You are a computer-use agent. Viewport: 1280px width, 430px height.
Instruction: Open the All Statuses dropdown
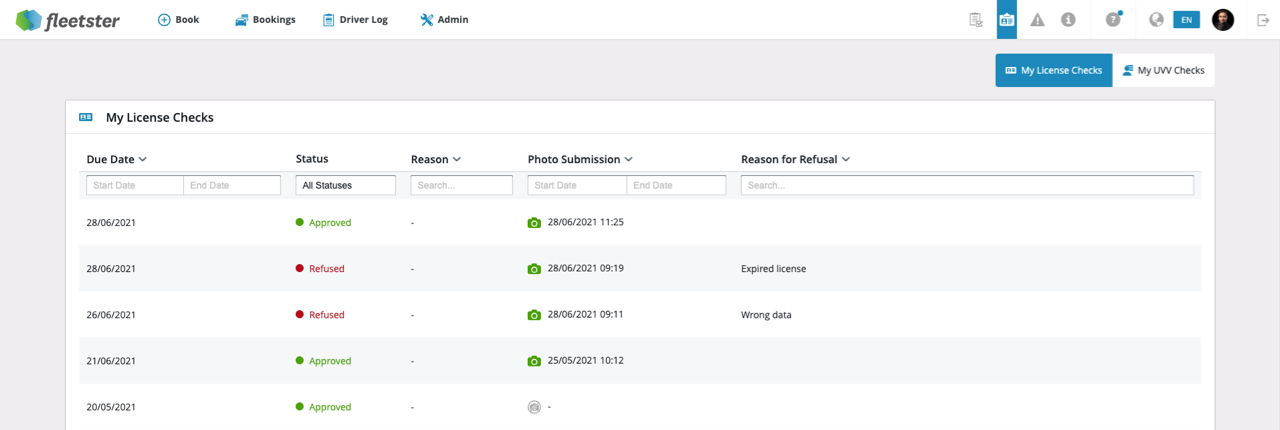tap(345, 185)
